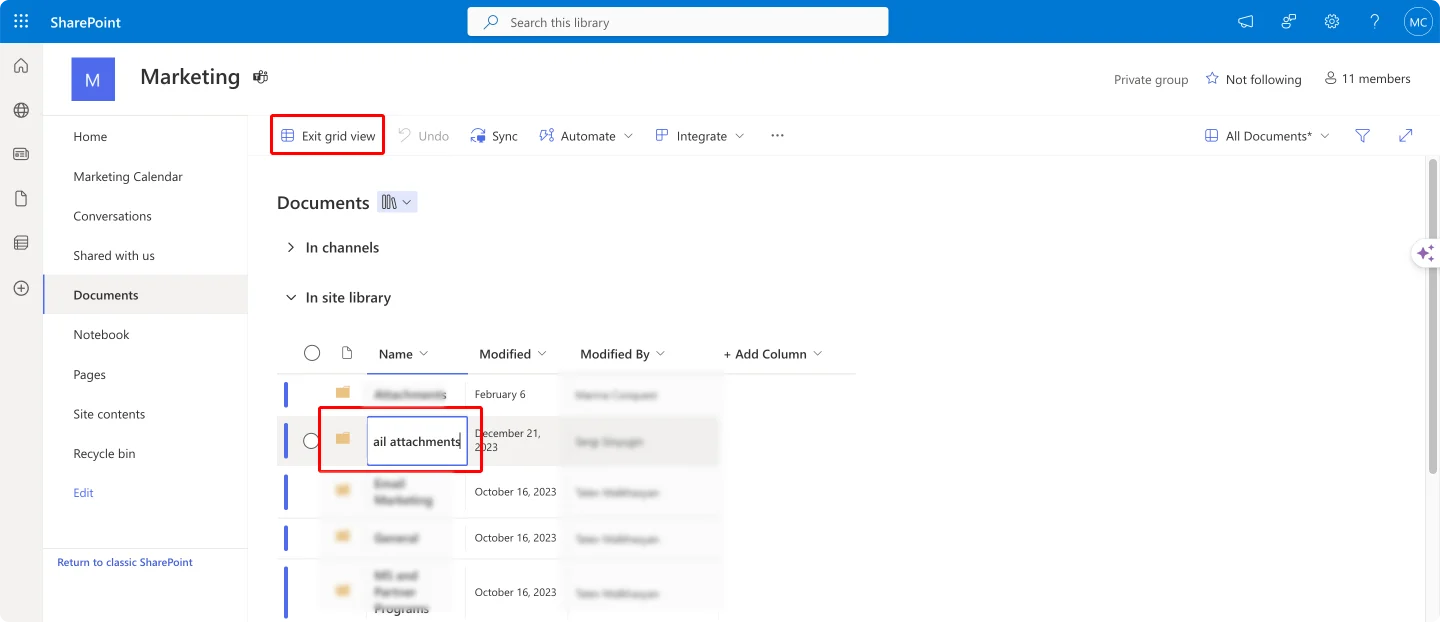Image resolution: width=1440 pixels, height=622 pixels.
Task: Open Shared with us in site navigation
Action: point(114,255)
